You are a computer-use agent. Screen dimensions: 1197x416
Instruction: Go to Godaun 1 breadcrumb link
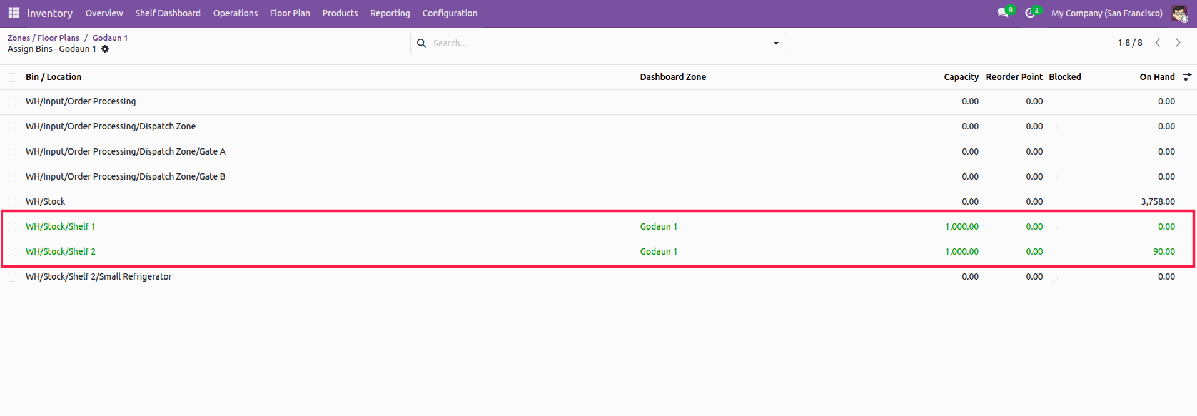(111, 37)
